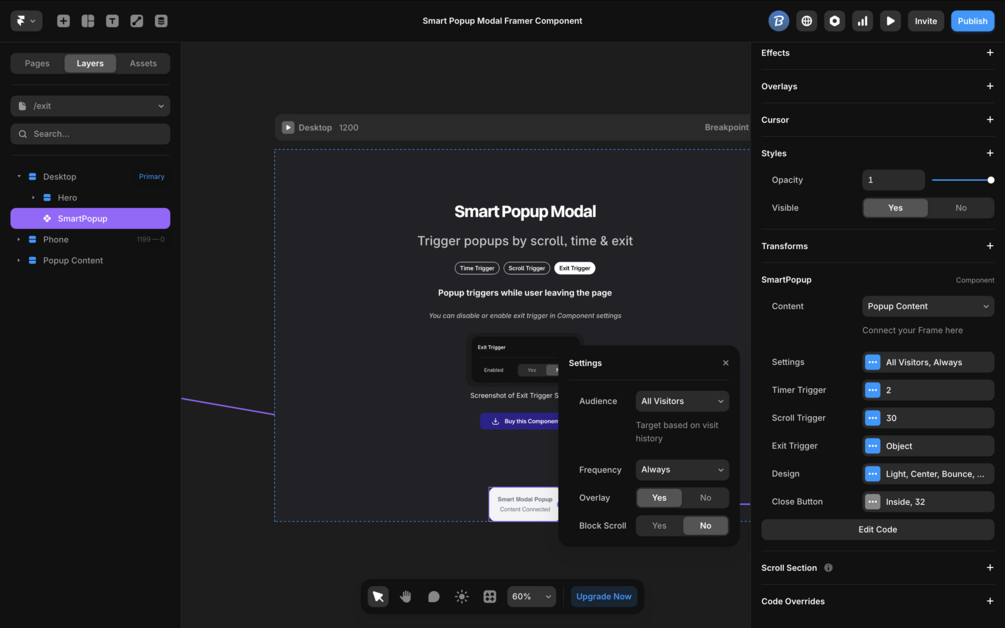Select the hand pan tool
Screen dimensions: 1005x628
pos(406,597)
